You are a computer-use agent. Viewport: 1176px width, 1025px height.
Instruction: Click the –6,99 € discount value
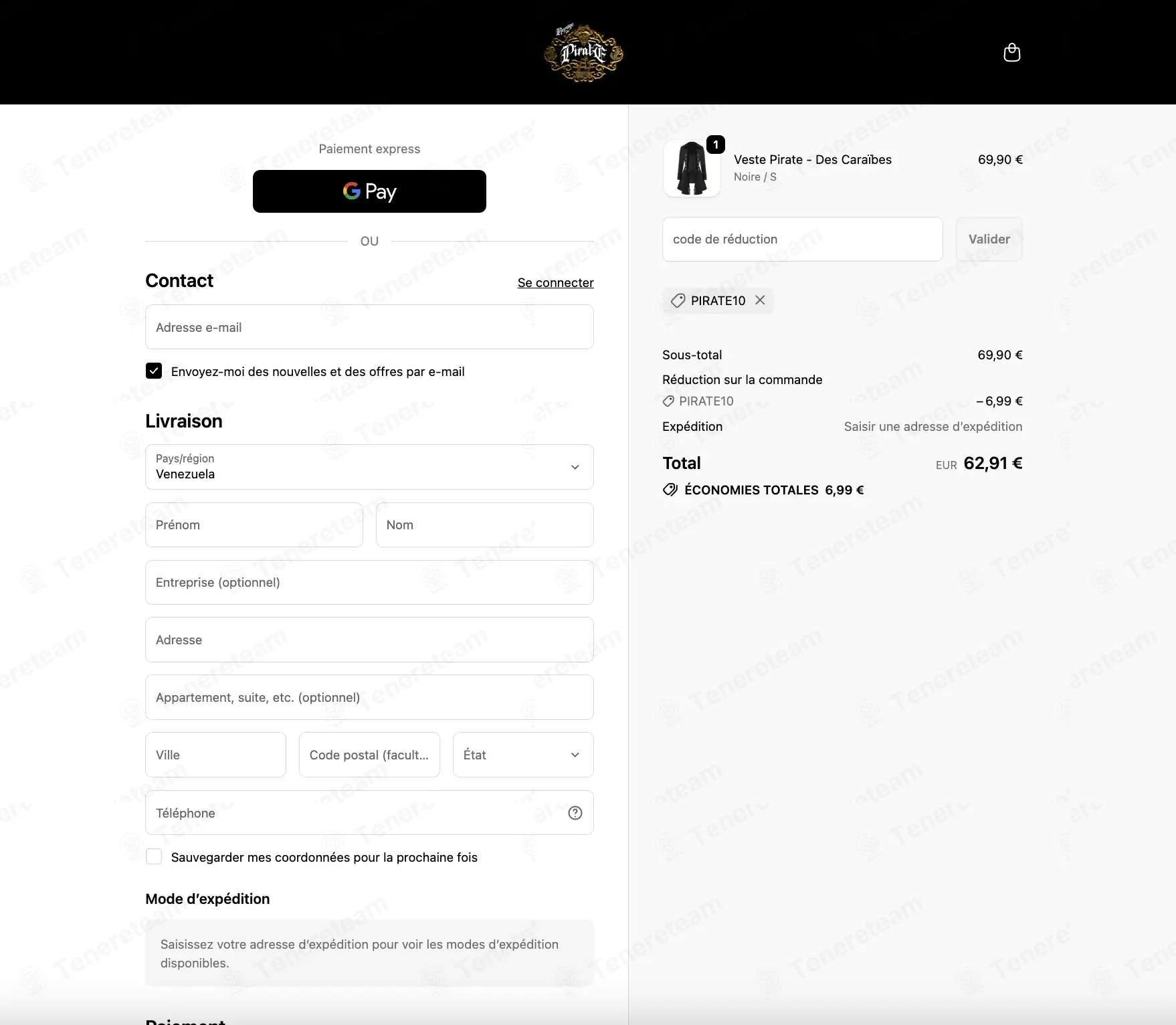[x=999, y=401]
